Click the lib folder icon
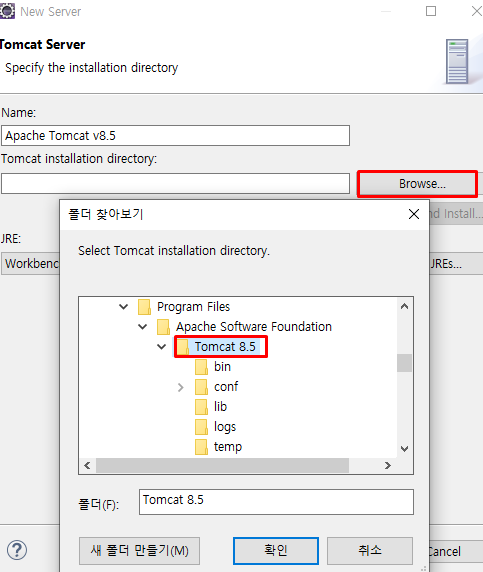483x572 pixels. [x=201, y=407]
